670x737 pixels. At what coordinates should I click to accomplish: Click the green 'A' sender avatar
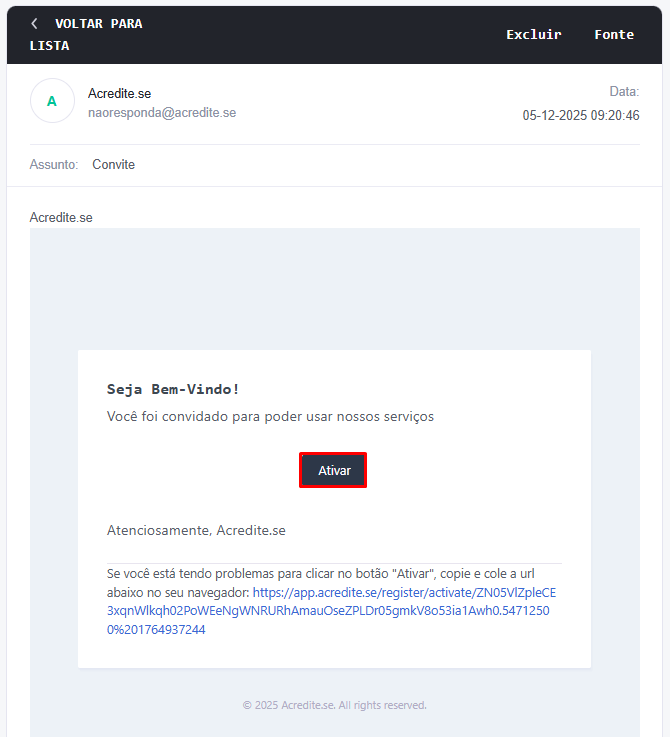52,101
